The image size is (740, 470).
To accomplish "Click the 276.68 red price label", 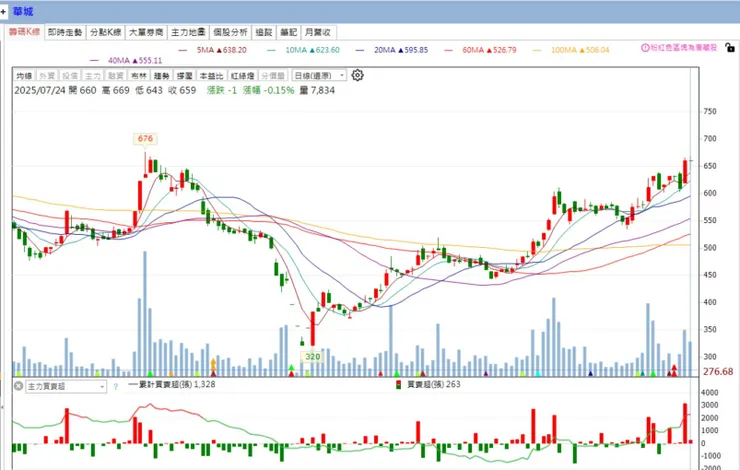I will pos(718,371).
